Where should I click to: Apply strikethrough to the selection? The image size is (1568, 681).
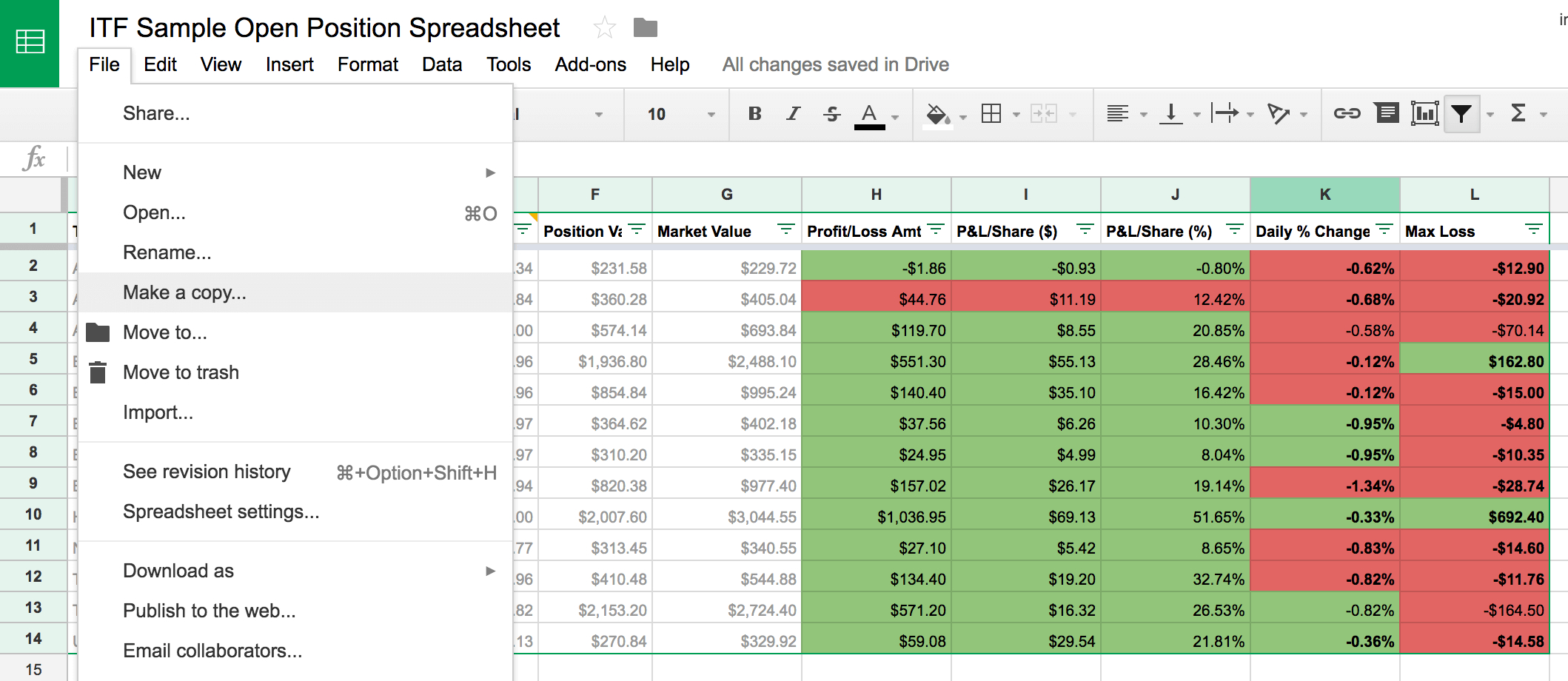(831, 113)
